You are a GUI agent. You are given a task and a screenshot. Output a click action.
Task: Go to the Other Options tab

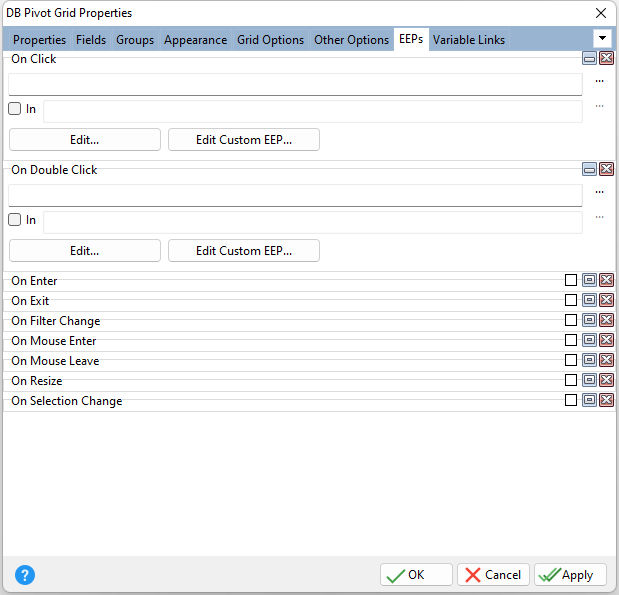point(351,40)
